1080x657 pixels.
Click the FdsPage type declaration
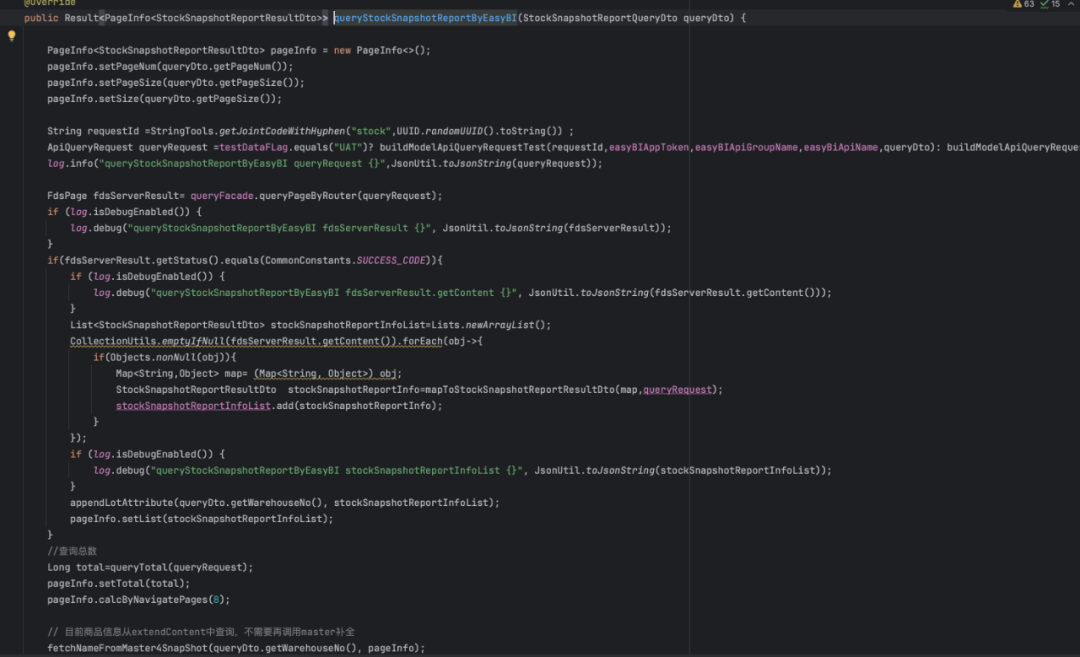(68, 196)
